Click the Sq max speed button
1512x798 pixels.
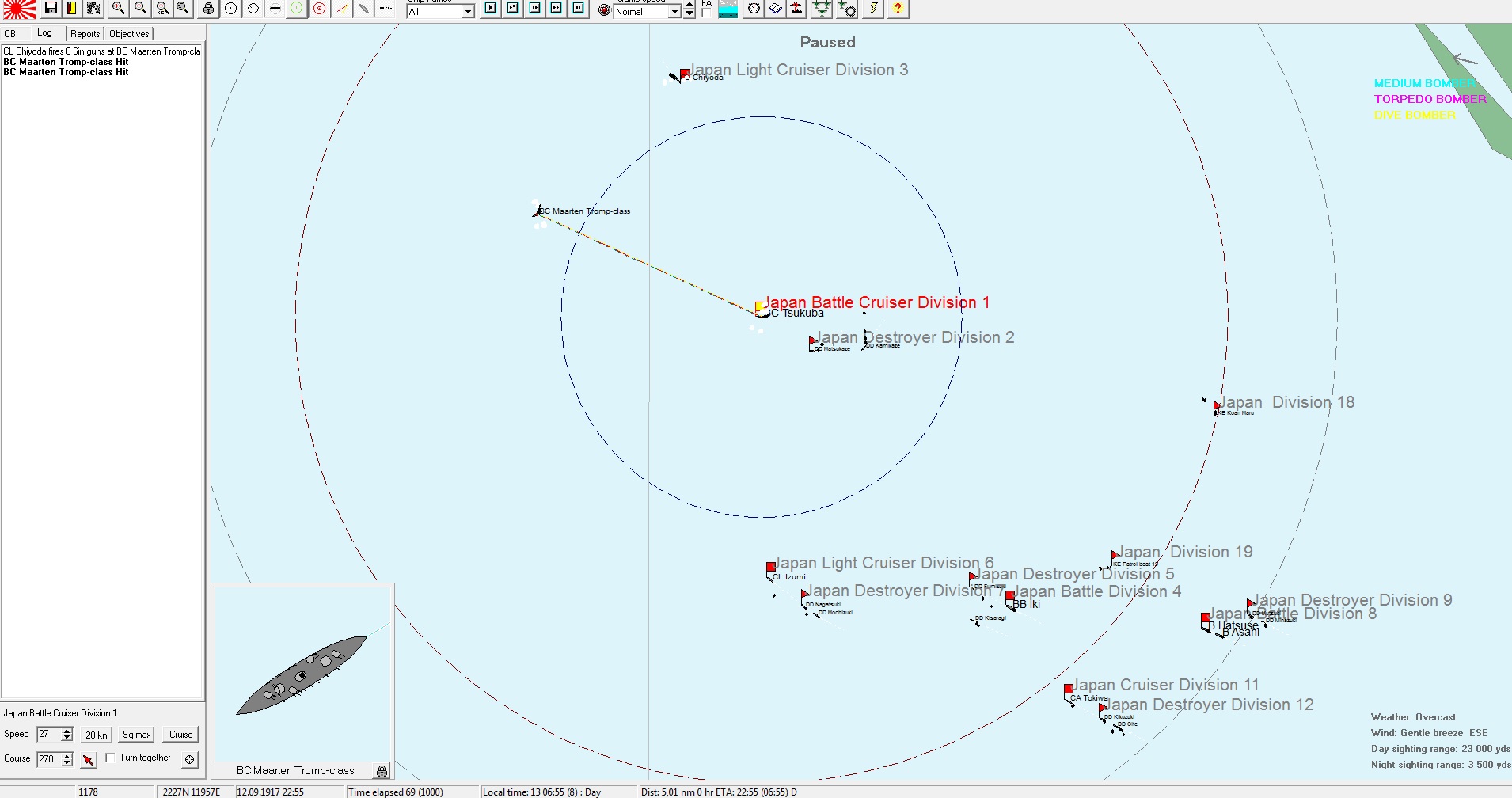tap(137, 735)
